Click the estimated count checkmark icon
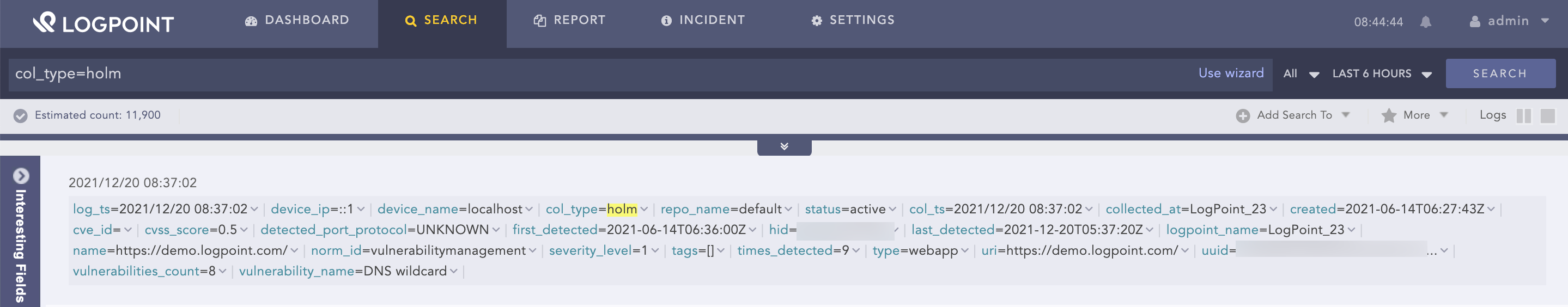Screen dimensions: 1568x307 point(21,115)
